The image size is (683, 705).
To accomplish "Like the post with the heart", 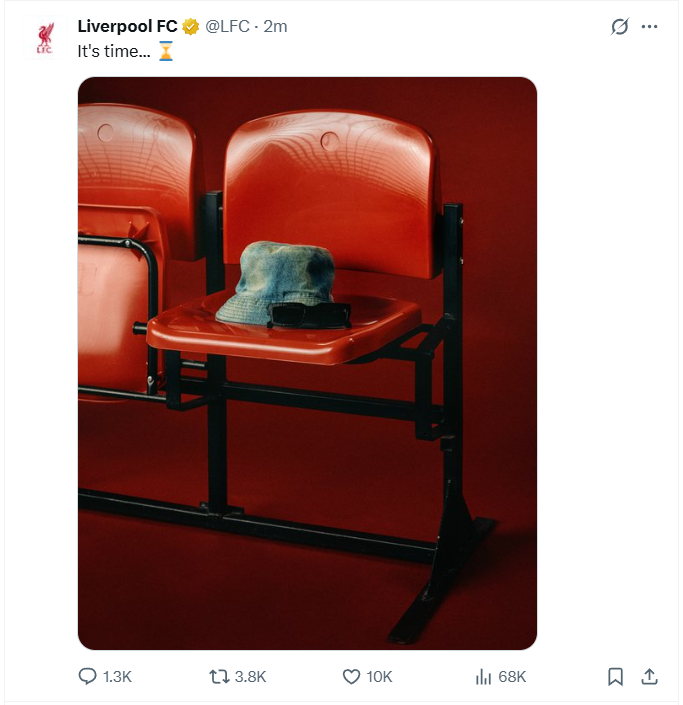I will [x=351, y=676].
